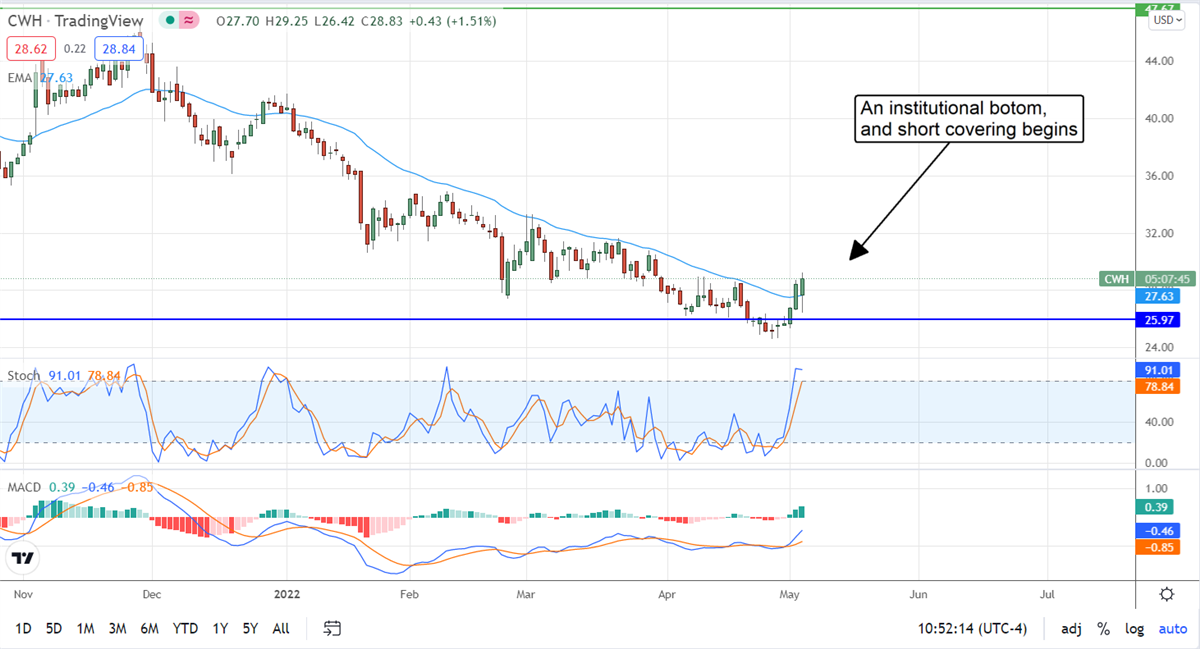1200x649 pixels.
Task: Click the TradingView logo icon
Action: [26, 558]
